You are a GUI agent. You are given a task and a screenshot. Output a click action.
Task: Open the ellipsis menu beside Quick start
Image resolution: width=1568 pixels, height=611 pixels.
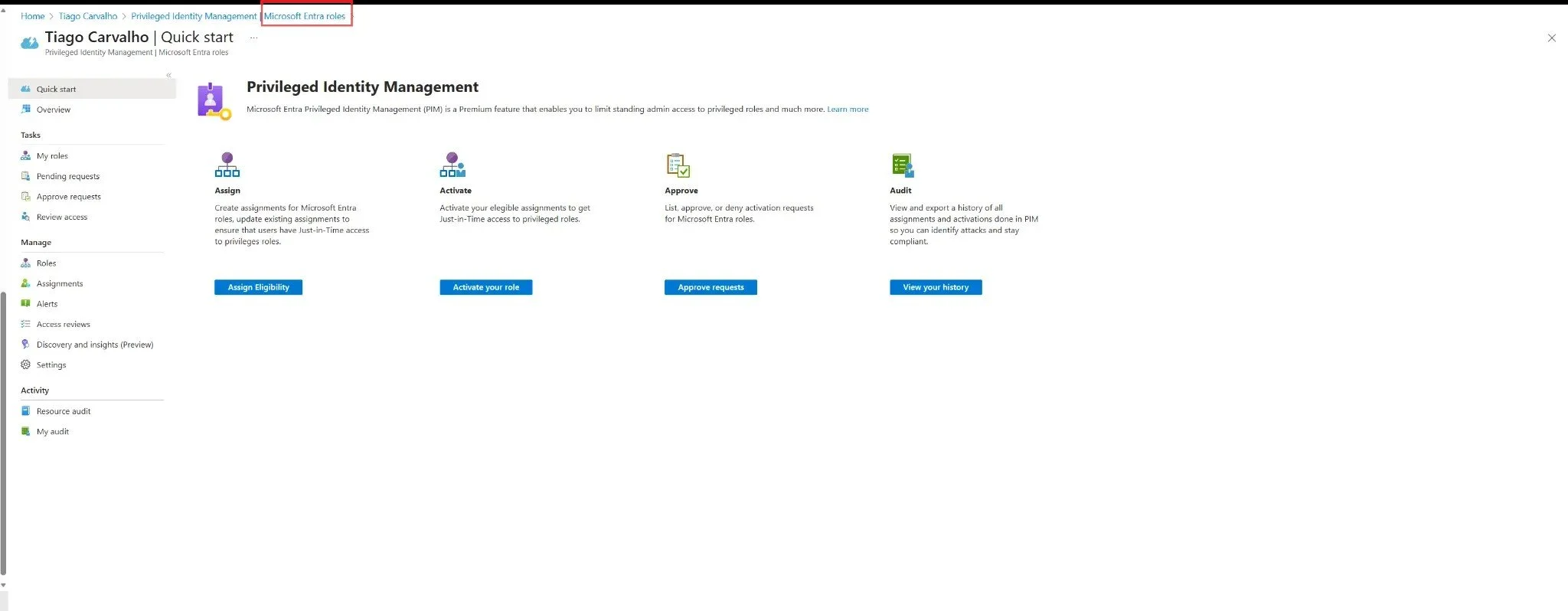tap(253, 38)
